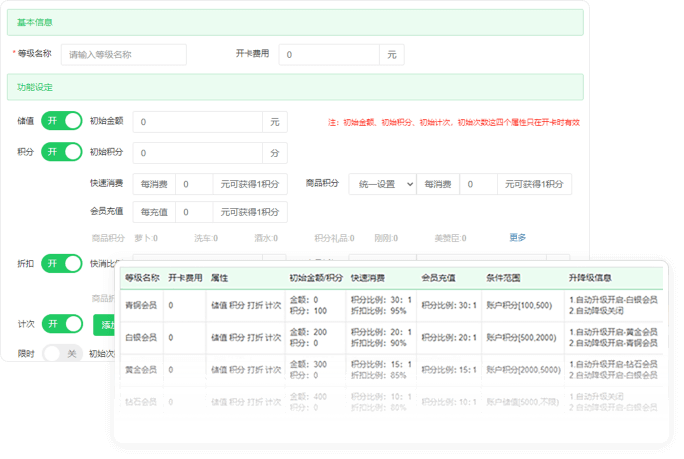684x459 pixels.
Task: Click the 商品积分 每消费 amount input
Action: [x=479, y=185]
